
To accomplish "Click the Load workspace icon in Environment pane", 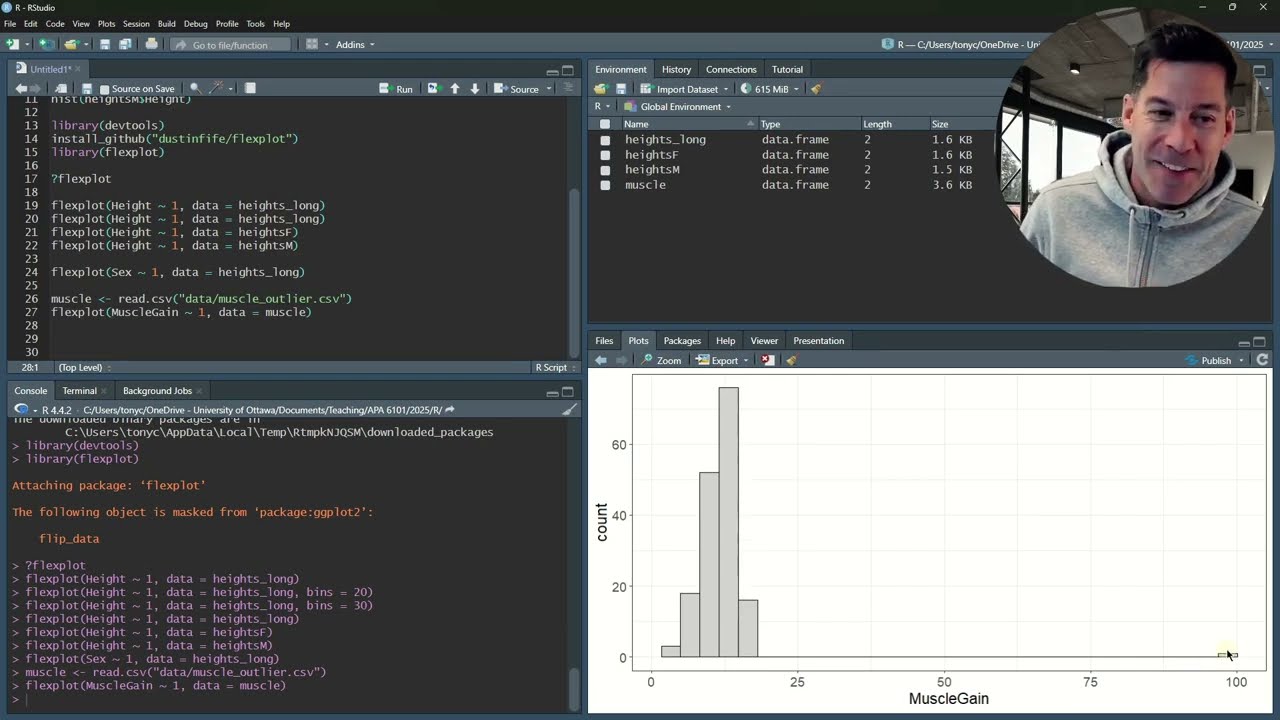I will (x=600, y=89).
